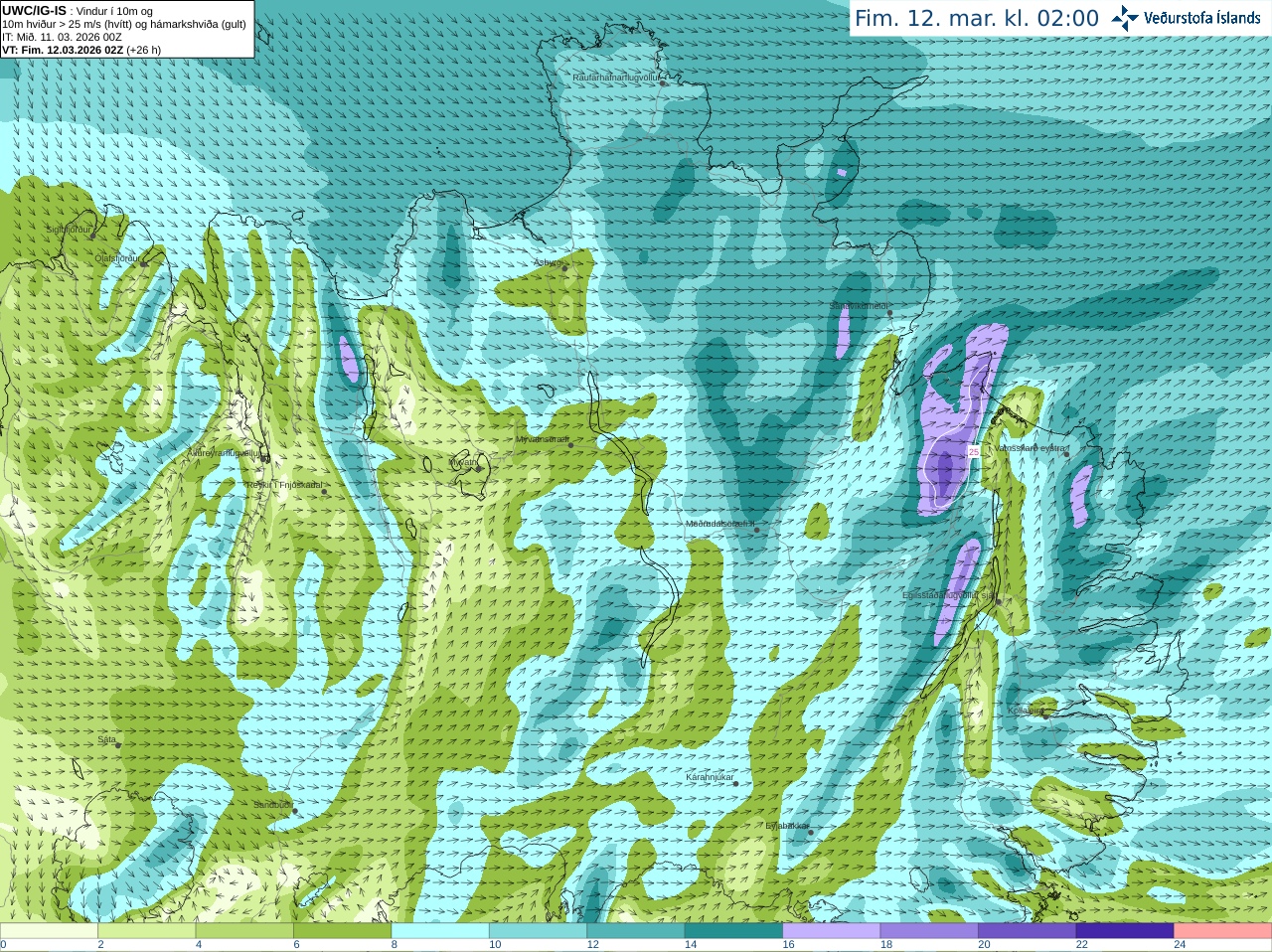1272x952 pixels.
Task: Click the 'VT: Fim. 12.03.2026 02Z (+26 h)' line
Action: (81, 50)
